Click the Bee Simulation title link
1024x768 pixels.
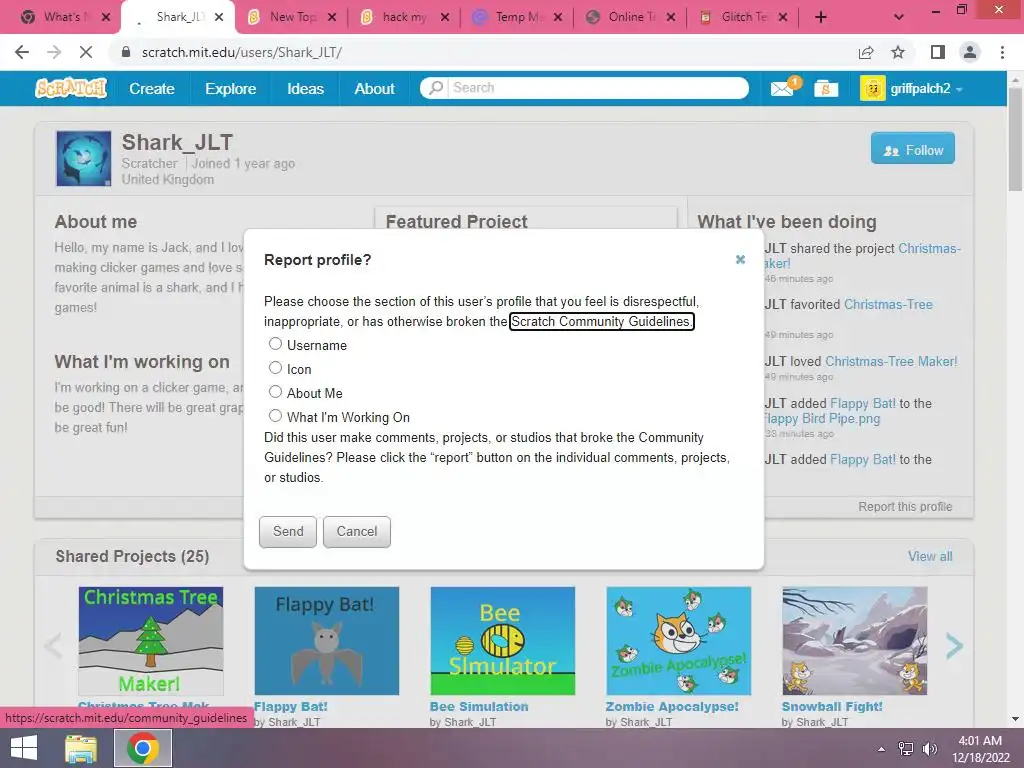[479, 707]
